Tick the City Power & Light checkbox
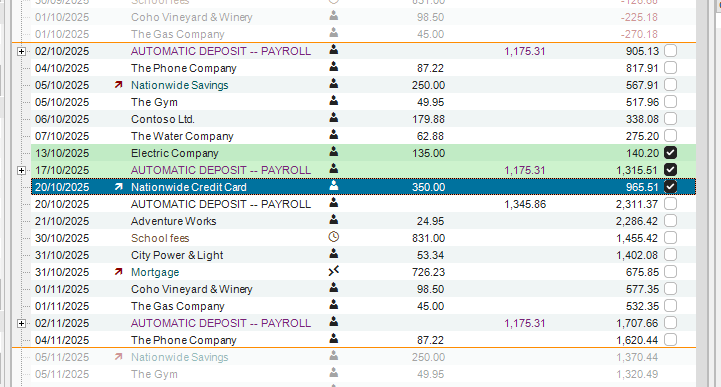721x387 pixels. (x=670, y=255)
